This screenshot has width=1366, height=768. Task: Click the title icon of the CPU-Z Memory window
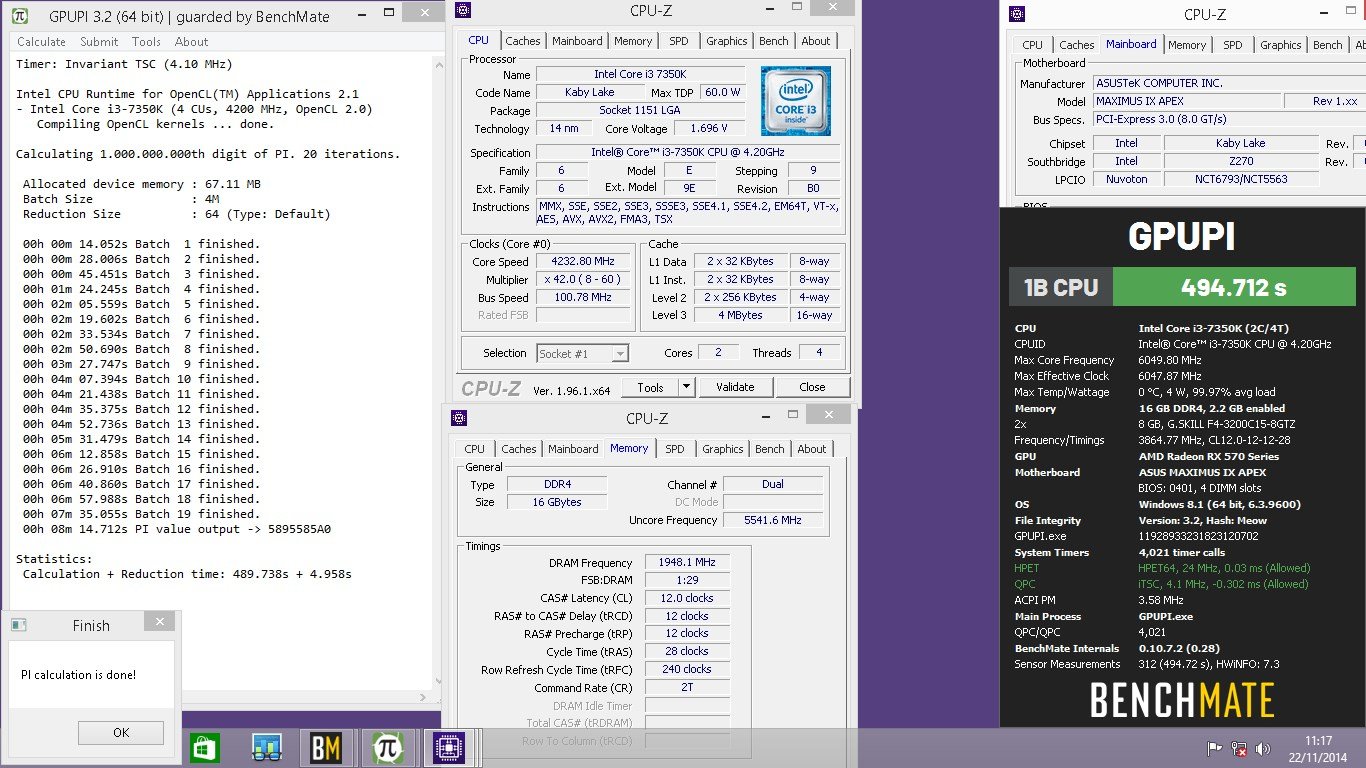[459, 418]
